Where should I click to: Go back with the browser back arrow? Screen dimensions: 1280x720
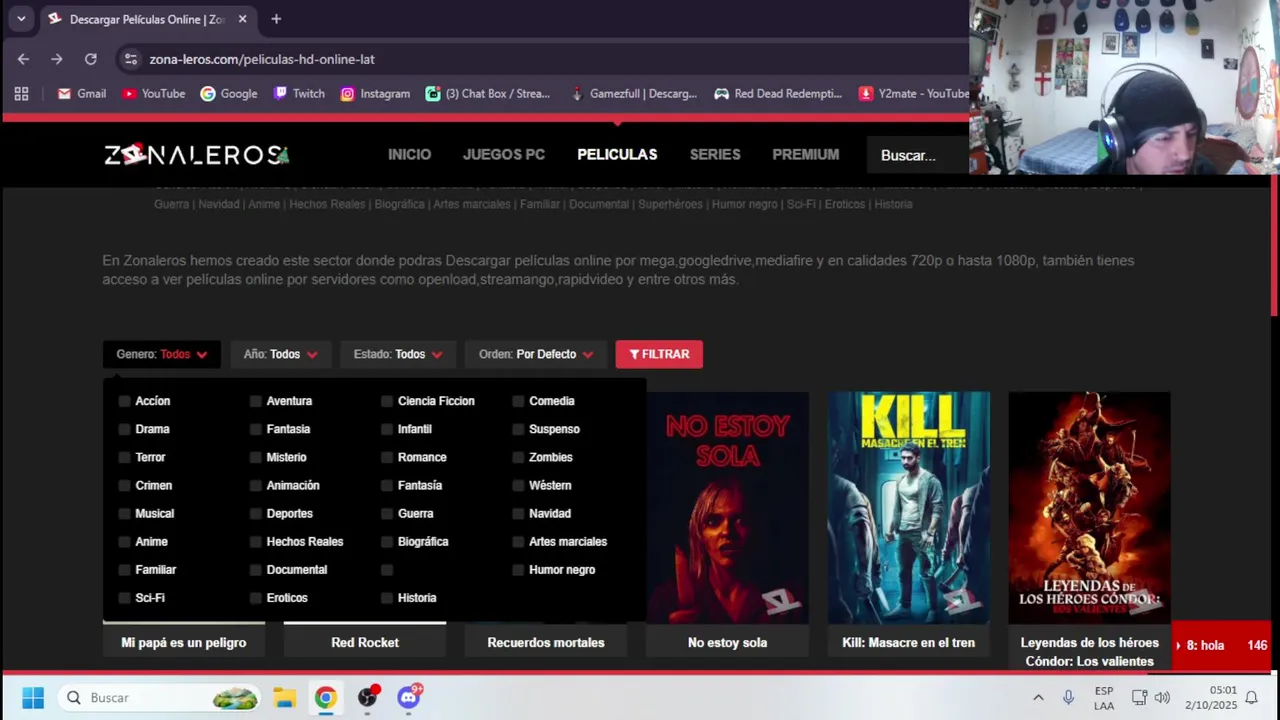click(x=23, y=59)
